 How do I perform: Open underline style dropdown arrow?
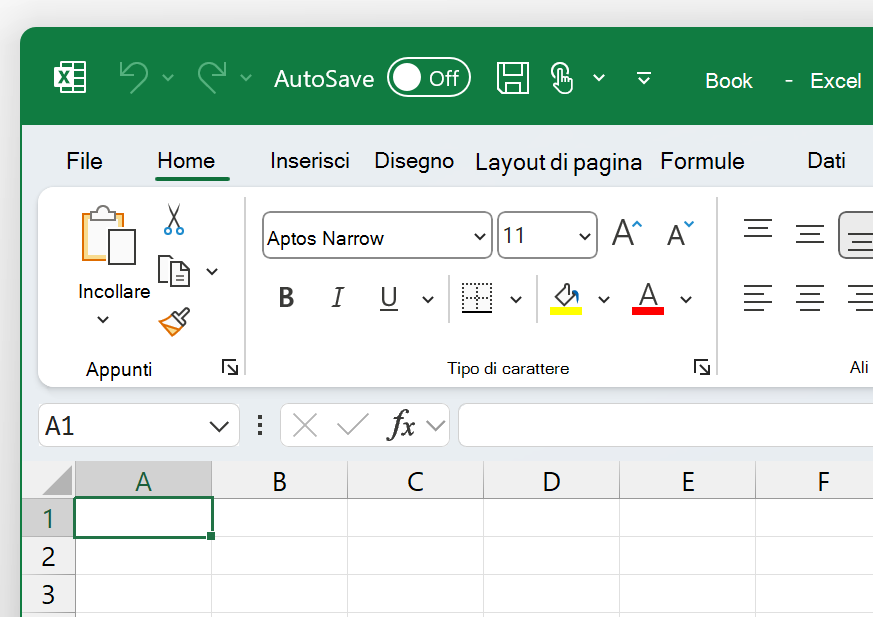[x=428, y=300]
